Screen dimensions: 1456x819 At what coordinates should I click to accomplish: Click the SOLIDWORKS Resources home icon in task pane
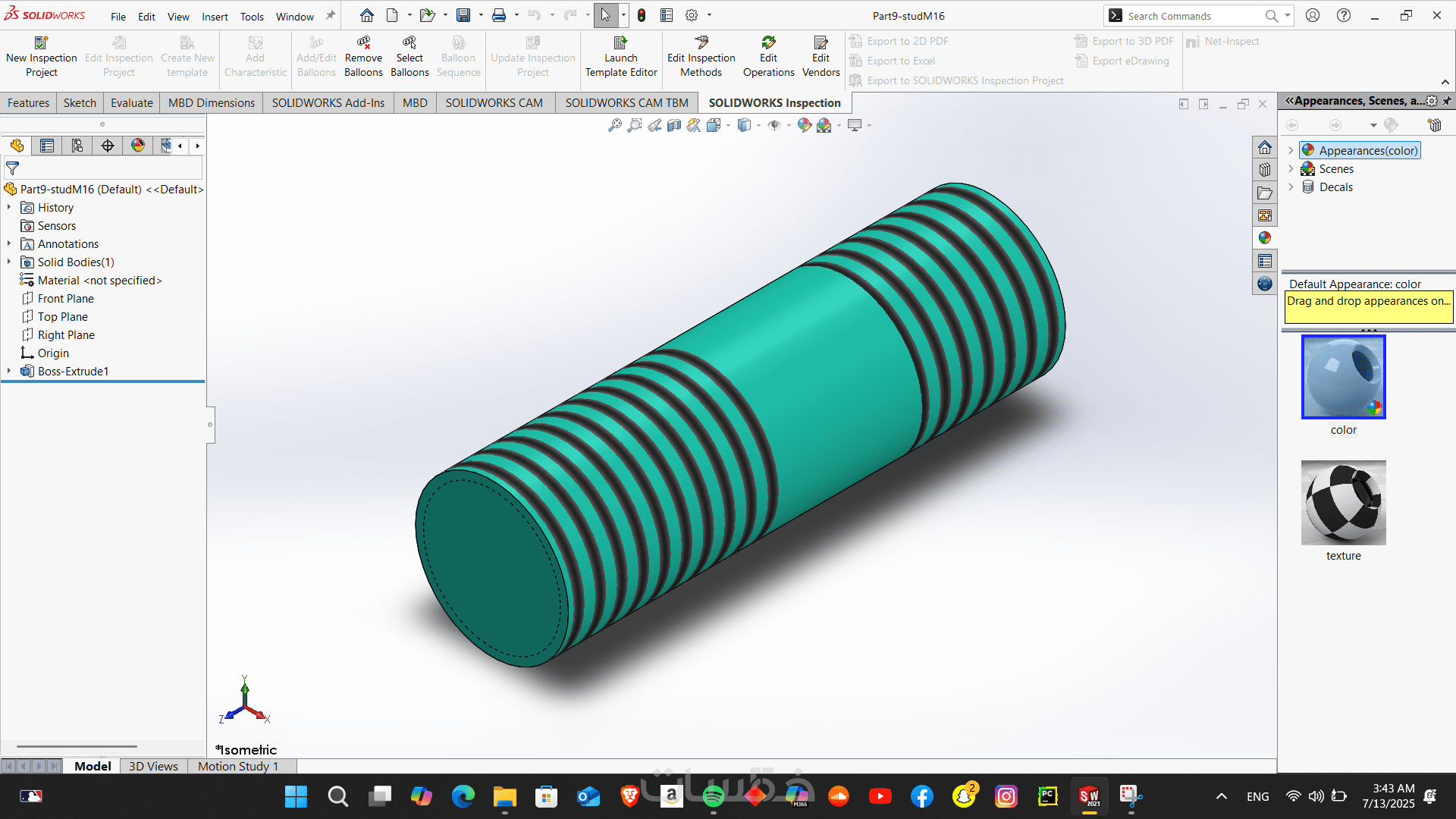pyautogui.click(x=1264, y=147)
